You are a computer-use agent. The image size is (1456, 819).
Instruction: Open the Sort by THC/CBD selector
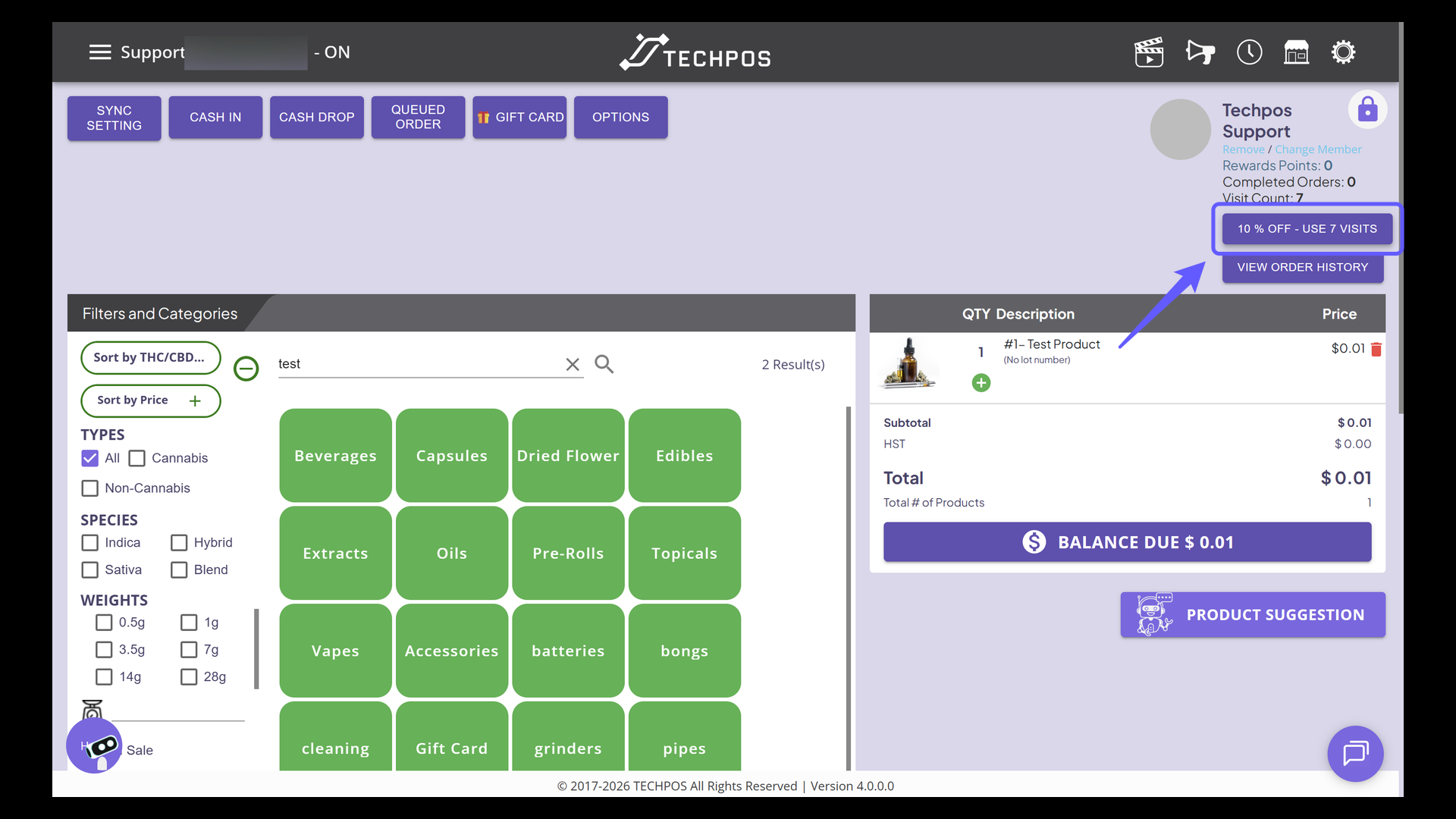[150, 357]
